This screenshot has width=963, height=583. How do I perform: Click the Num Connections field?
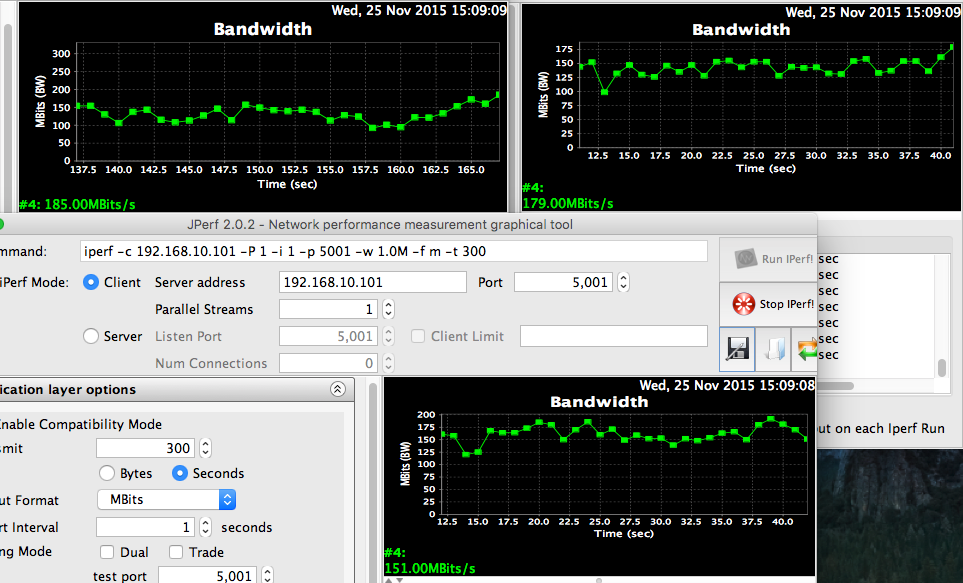[x=329, y=363]
